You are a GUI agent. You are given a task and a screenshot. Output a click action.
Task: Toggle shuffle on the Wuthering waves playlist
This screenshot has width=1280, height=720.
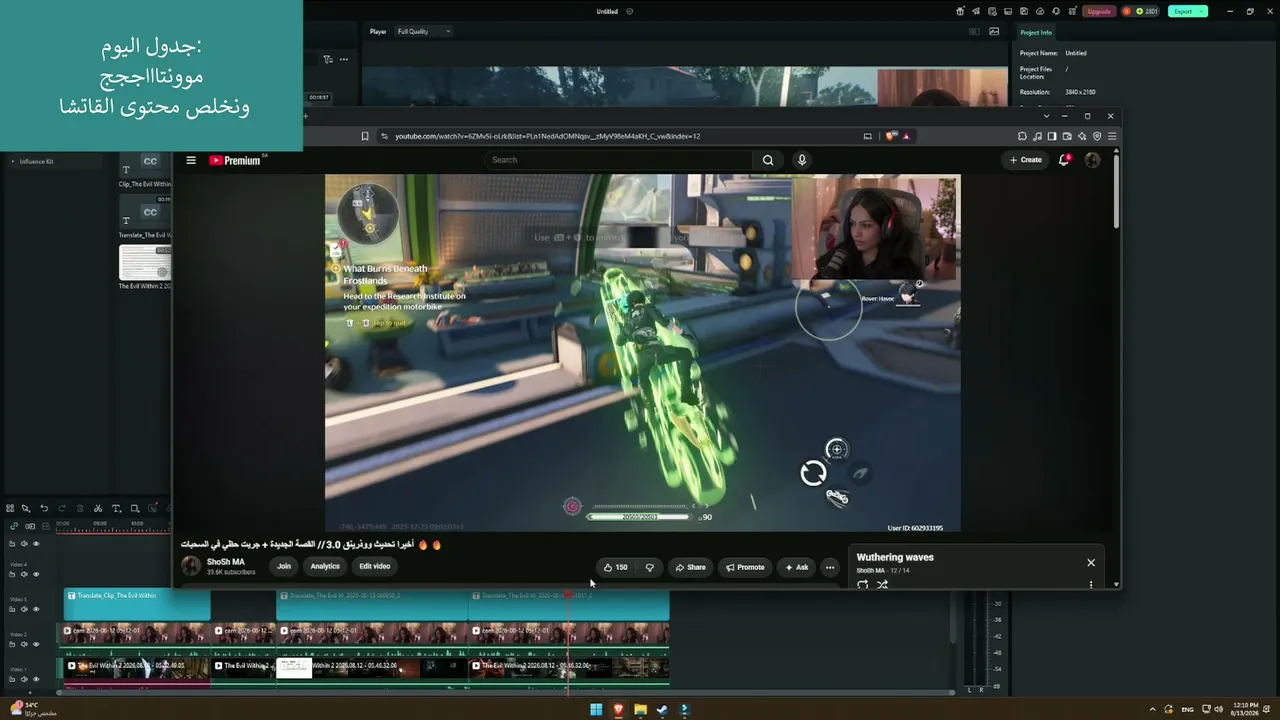point(882,584)
